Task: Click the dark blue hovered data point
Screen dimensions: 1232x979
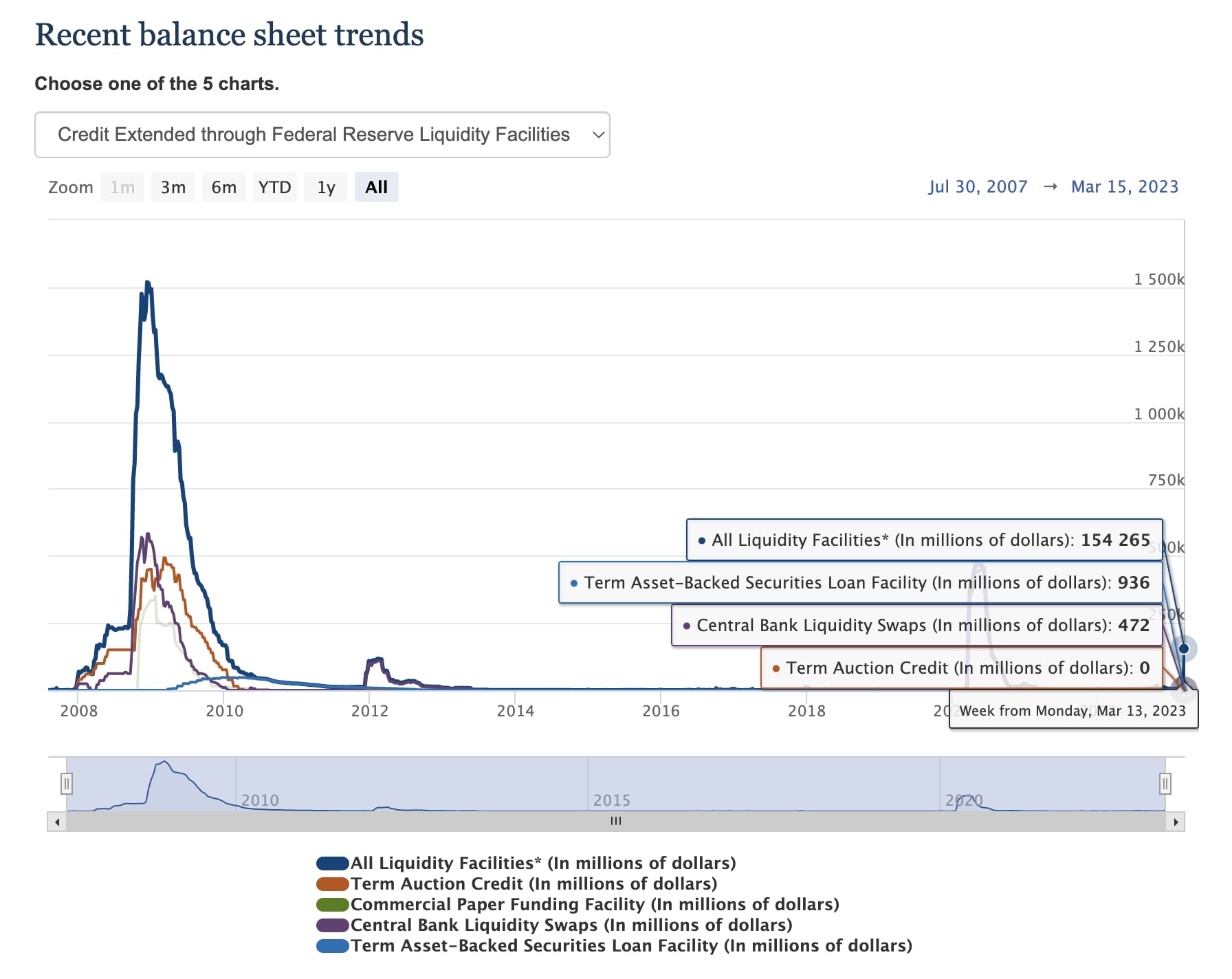Action: coord(1183,648)
